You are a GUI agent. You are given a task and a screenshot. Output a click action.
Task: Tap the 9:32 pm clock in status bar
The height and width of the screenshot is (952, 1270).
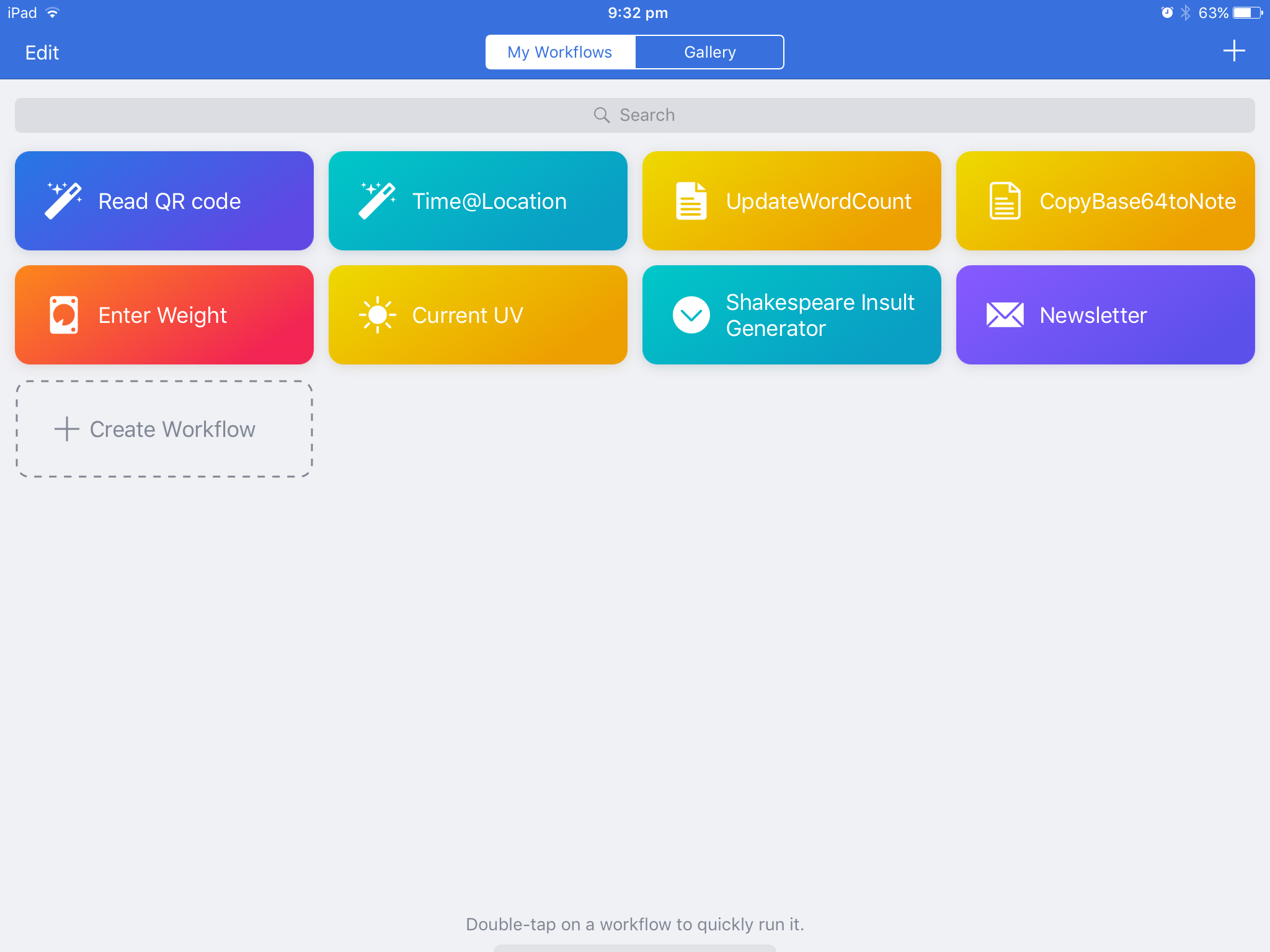pyautogui.click(x=637, y=12)
